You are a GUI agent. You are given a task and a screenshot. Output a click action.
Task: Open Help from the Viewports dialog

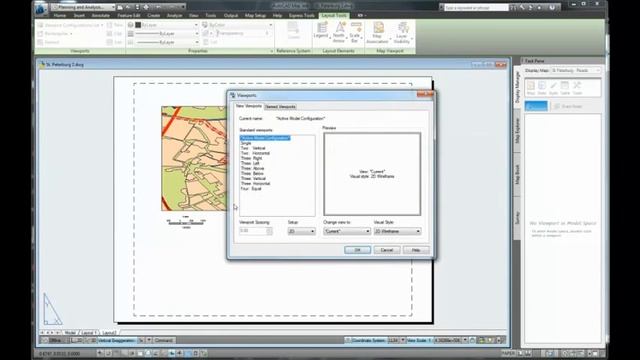point(416,250)
